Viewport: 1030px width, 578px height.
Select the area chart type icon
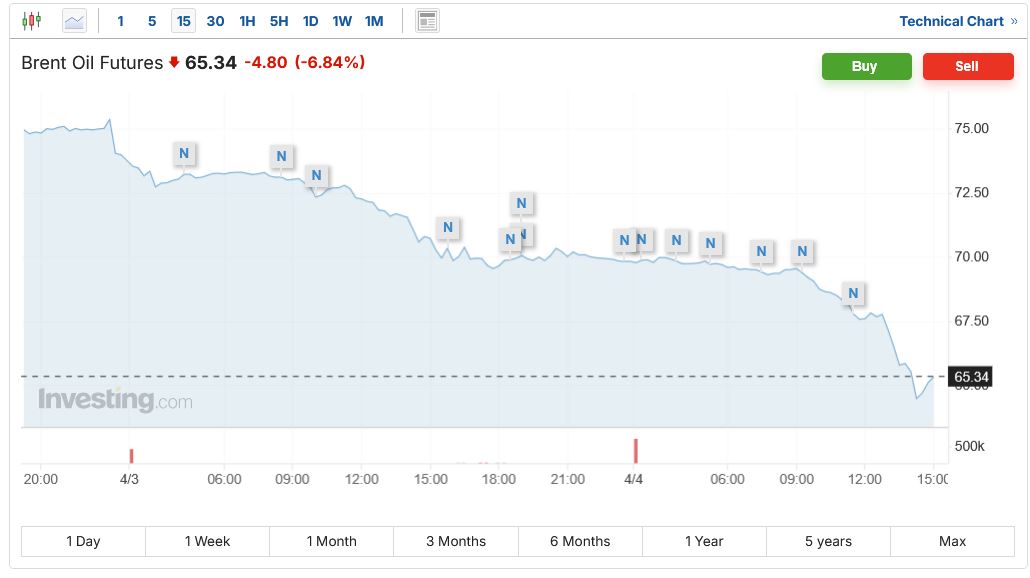pos(74,20)
